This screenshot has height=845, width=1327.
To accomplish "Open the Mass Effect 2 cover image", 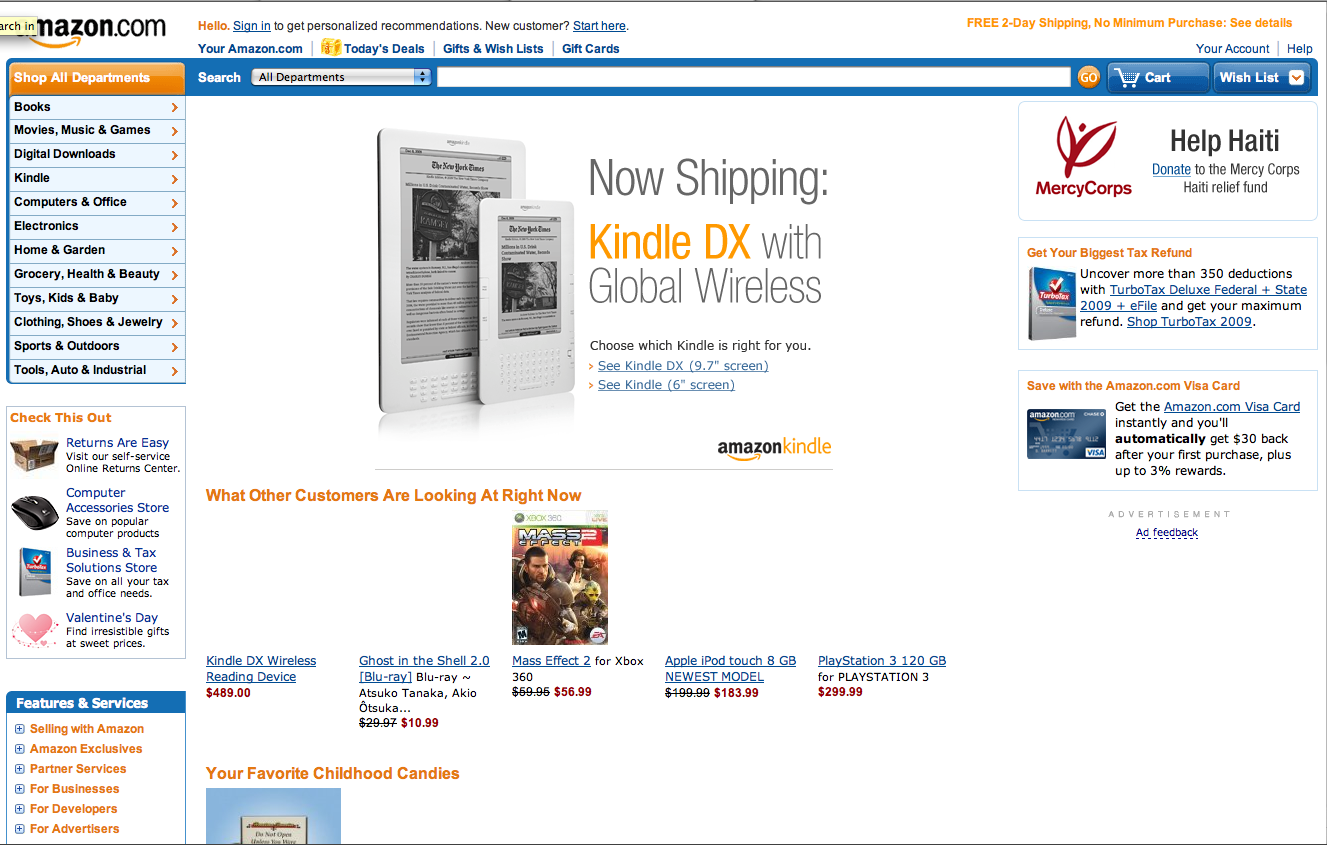I will pos(560,578).
